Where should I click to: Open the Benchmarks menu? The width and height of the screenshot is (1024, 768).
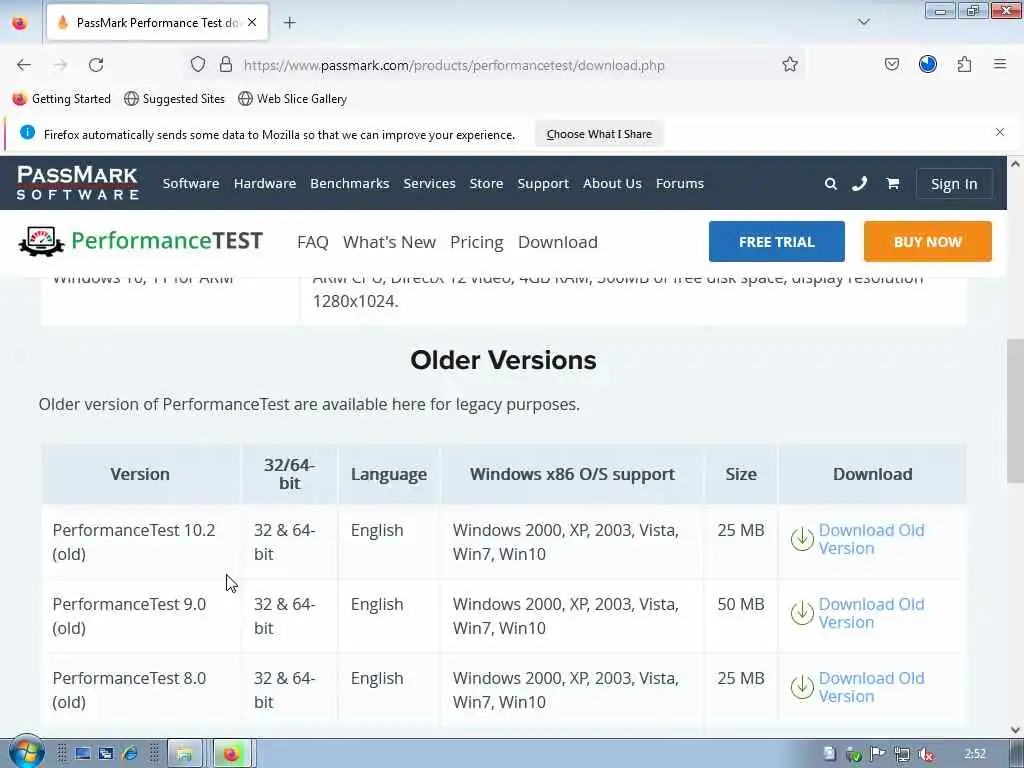coord(349,184)
